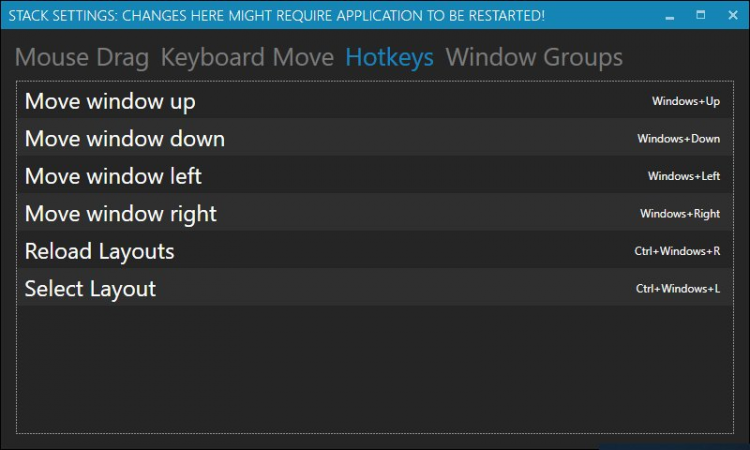Change the Windows+Left shortcut field
The height and width of the screenshot is (450, 750).
683,176
